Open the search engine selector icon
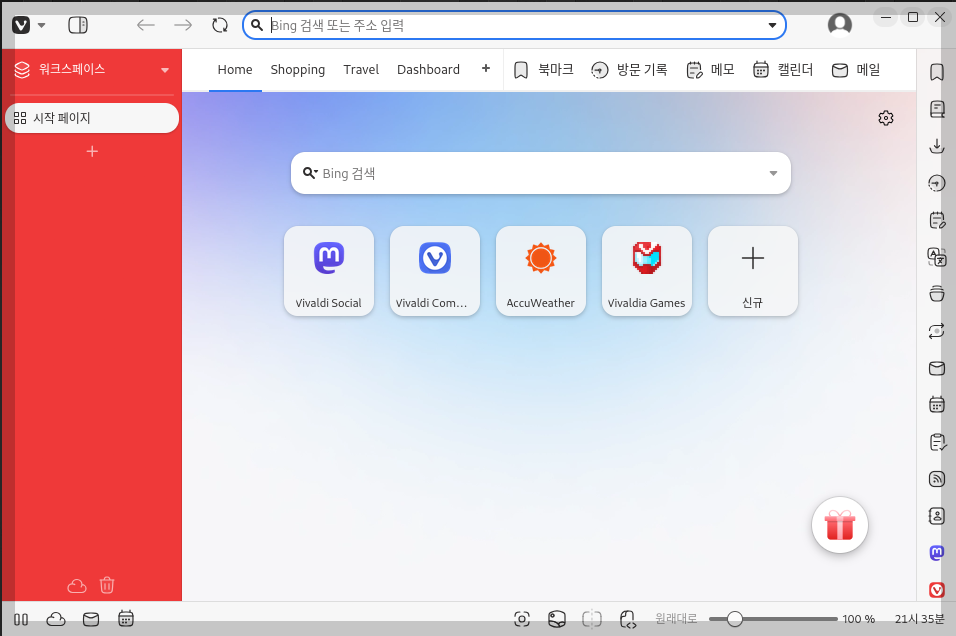The image size is (956, 636). [x=310, y=173]
